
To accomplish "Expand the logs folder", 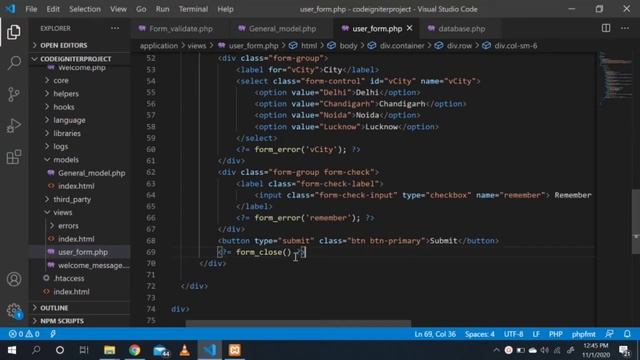I will point(60,147).
